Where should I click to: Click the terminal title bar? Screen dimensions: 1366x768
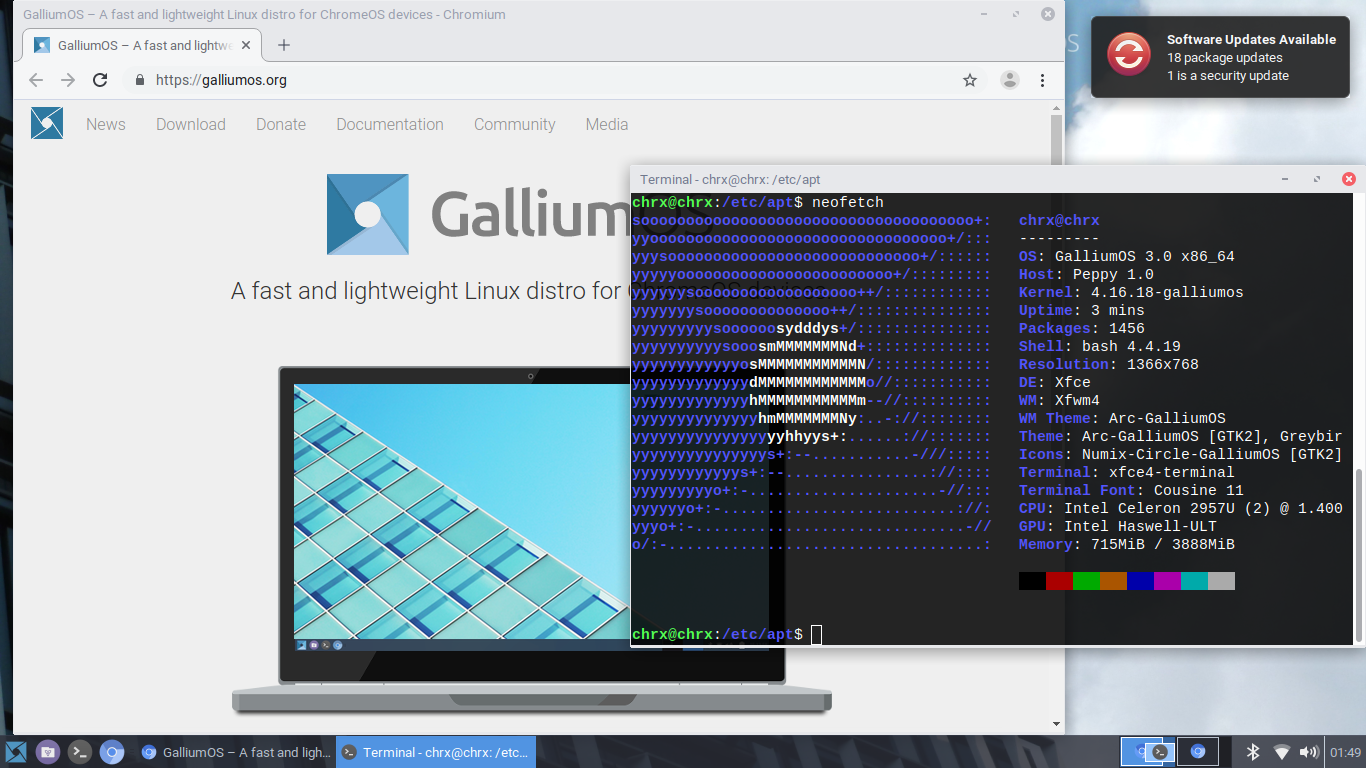click(998, 179)
